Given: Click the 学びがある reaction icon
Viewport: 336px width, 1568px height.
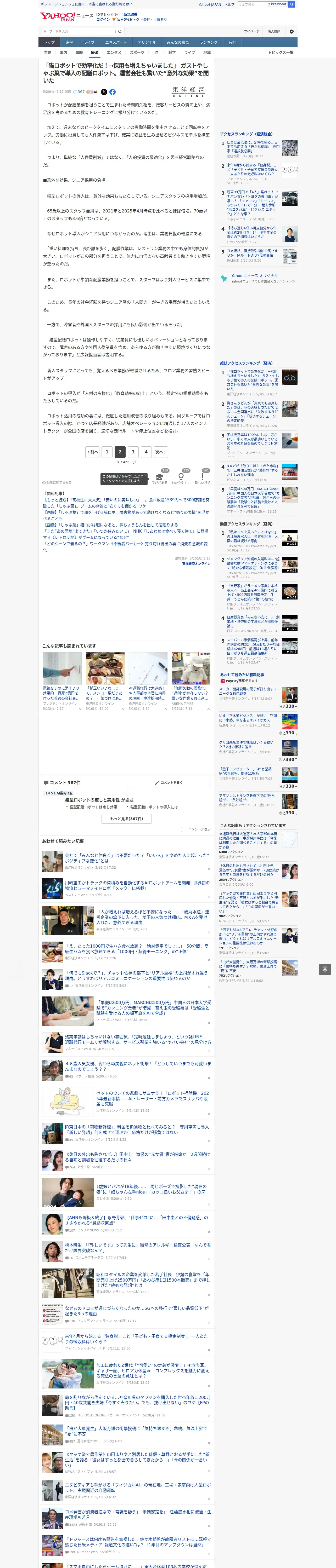Looking at the screenshot, I should pos(160,477).
